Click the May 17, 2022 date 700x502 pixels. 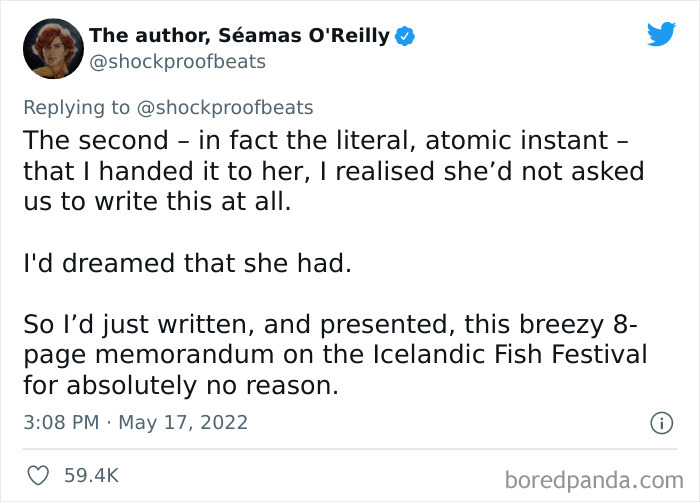pyautogui.click(x=183, y=423)
